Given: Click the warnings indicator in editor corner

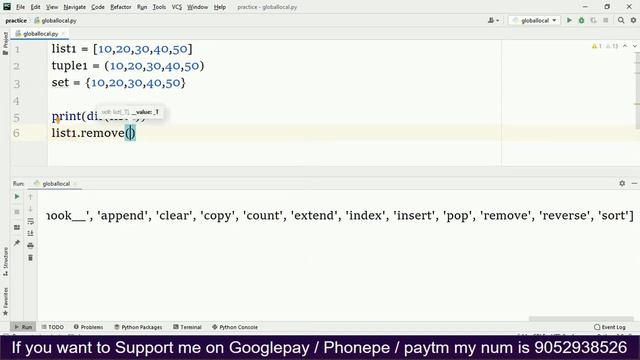Looking at the screenshot, I should tap(604, 46).
